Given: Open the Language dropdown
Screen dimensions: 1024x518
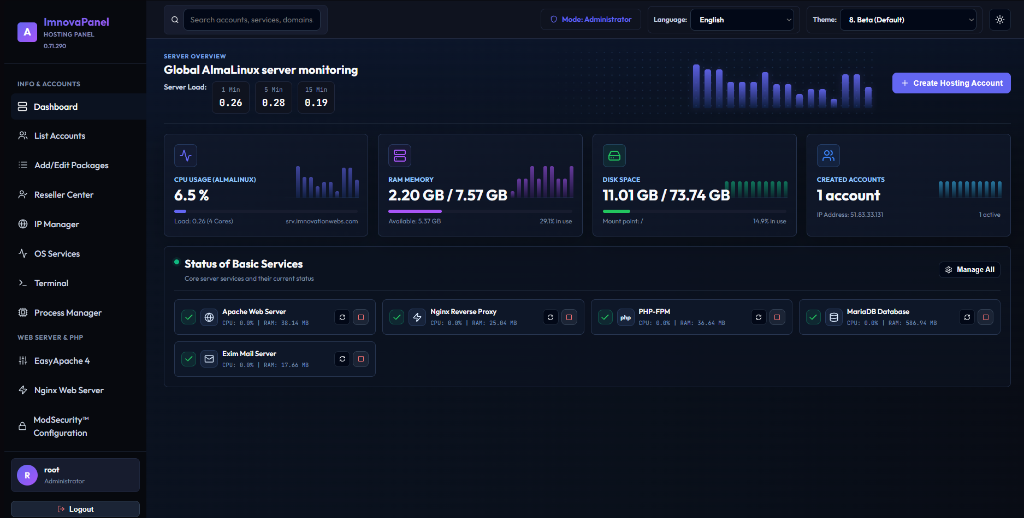Looking at the screenshot, I should pos(742,20).
